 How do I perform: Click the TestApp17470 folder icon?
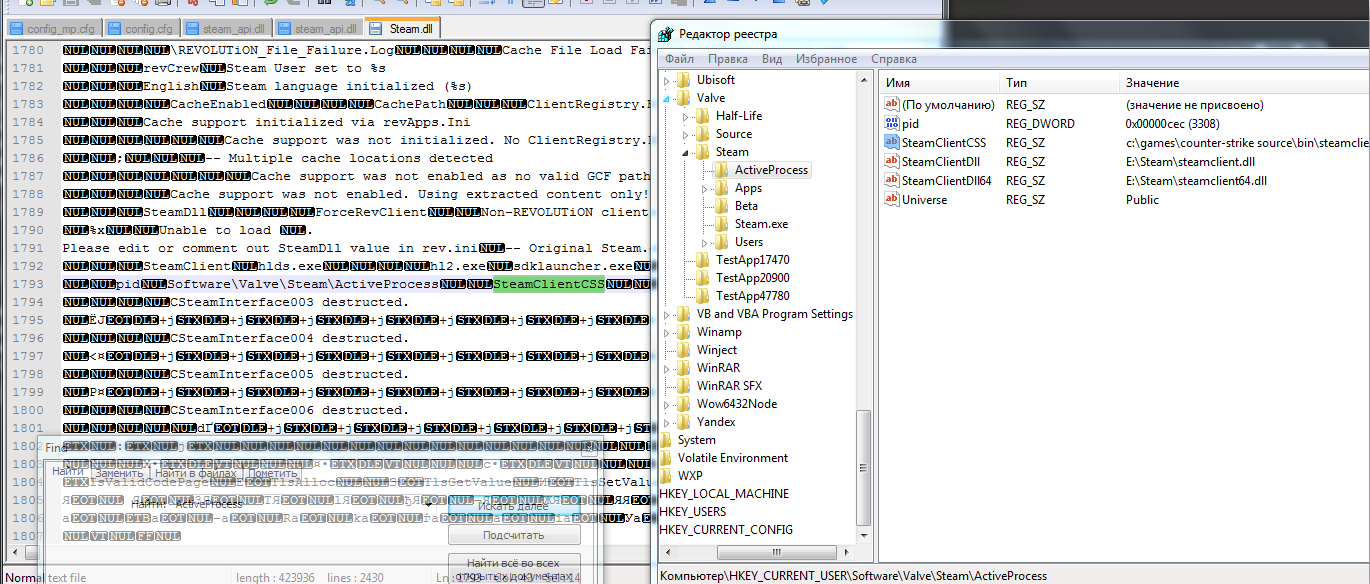point(703,260)
